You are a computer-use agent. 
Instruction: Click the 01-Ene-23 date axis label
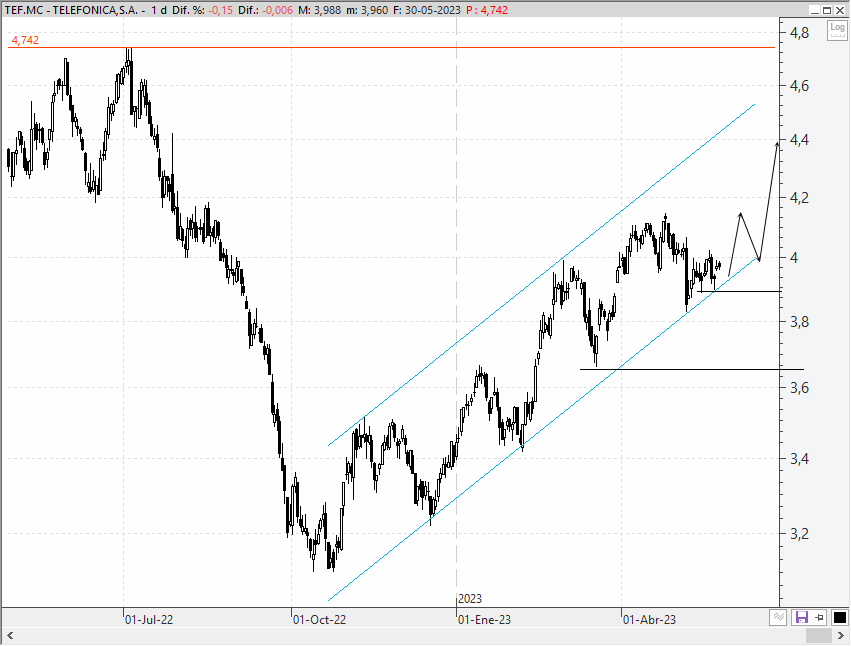(x=484, y=619)
